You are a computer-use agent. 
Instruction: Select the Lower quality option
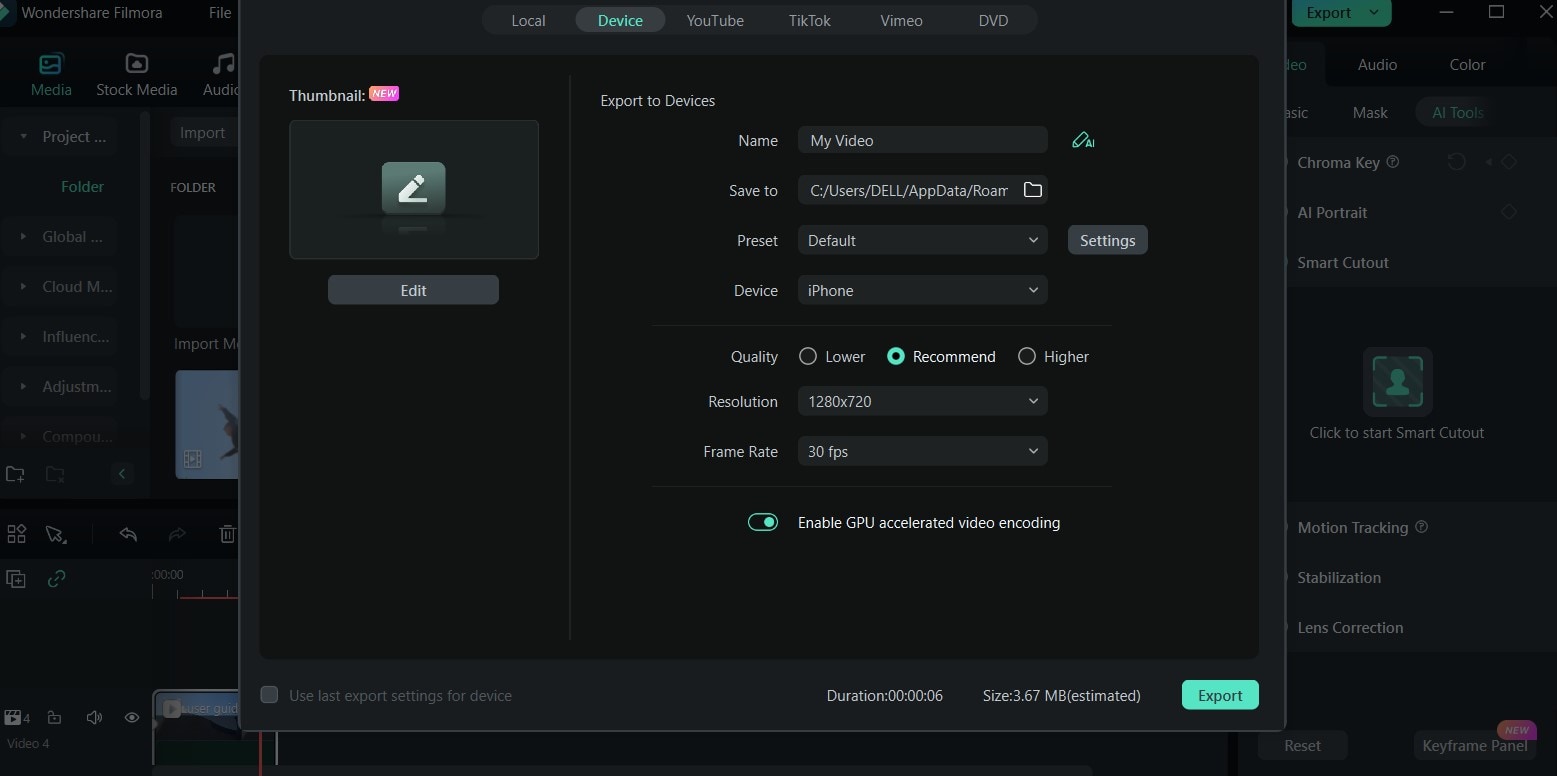point(832,356)
